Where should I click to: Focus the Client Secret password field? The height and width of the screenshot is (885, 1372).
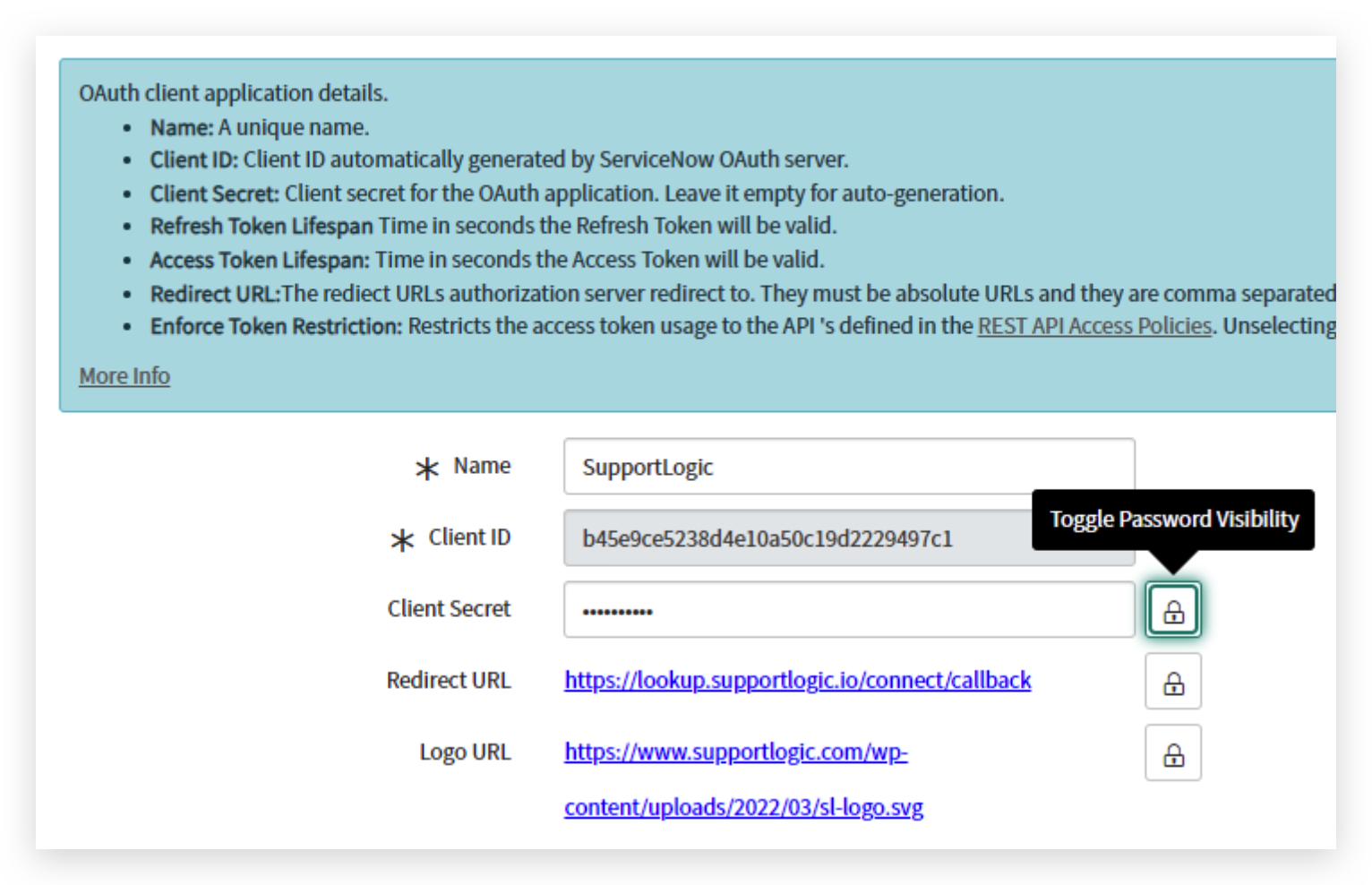849,610
